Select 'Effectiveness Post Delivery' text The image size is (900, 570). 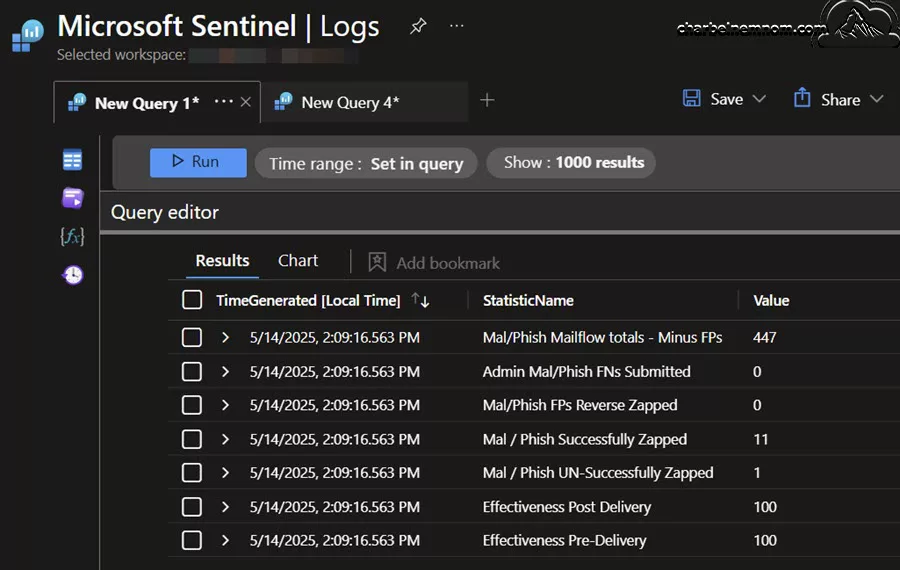point(567,507)
